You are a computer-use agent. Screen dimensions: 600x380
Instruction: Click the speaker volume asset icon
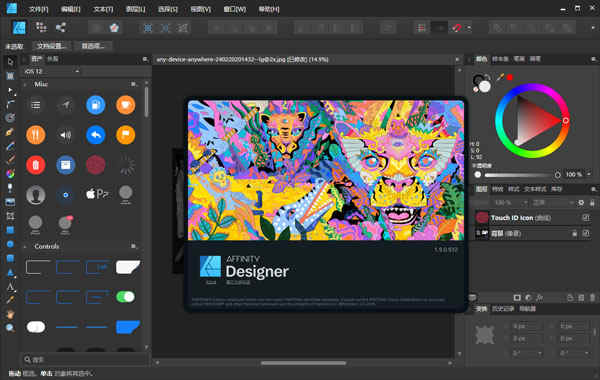(x=65, y=135)
